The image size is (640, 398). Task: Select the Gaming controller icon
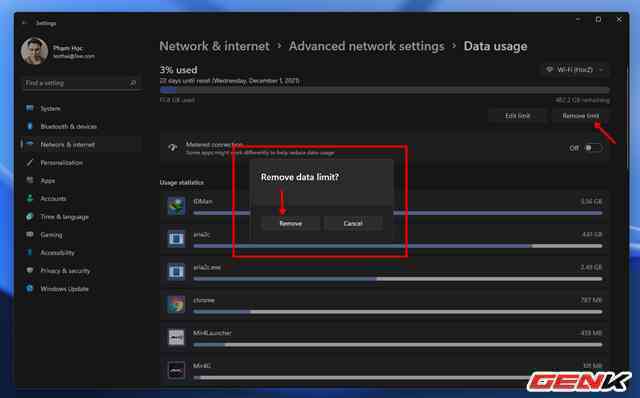click(30, 235)
